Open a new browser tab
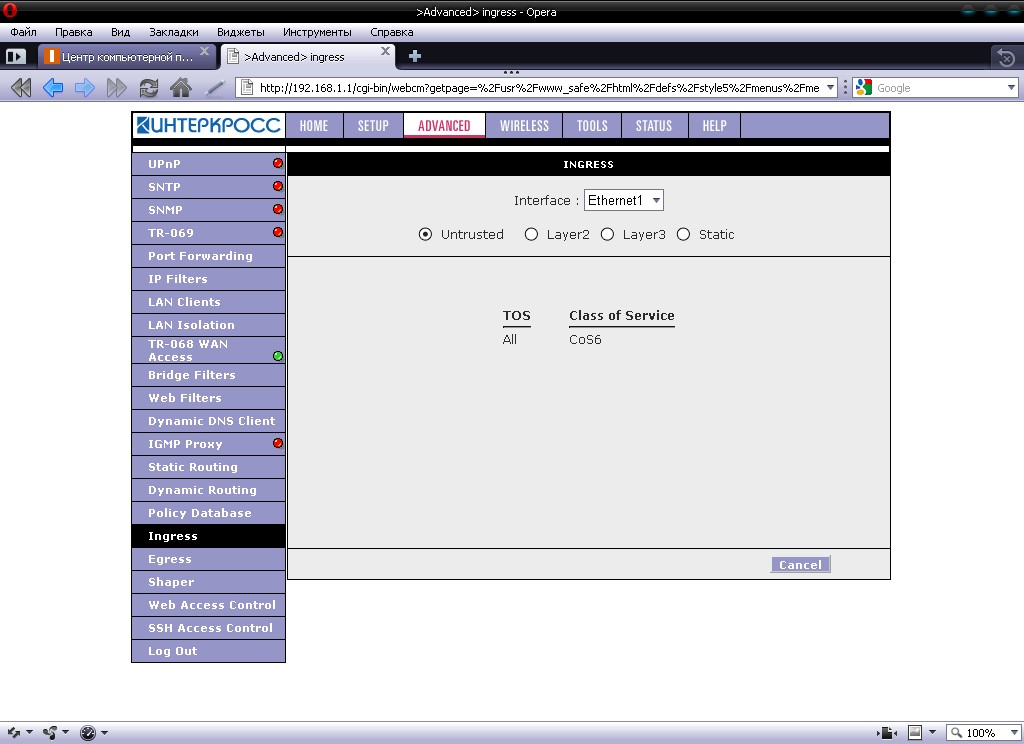1024x744 pixels. pos(415,56)
